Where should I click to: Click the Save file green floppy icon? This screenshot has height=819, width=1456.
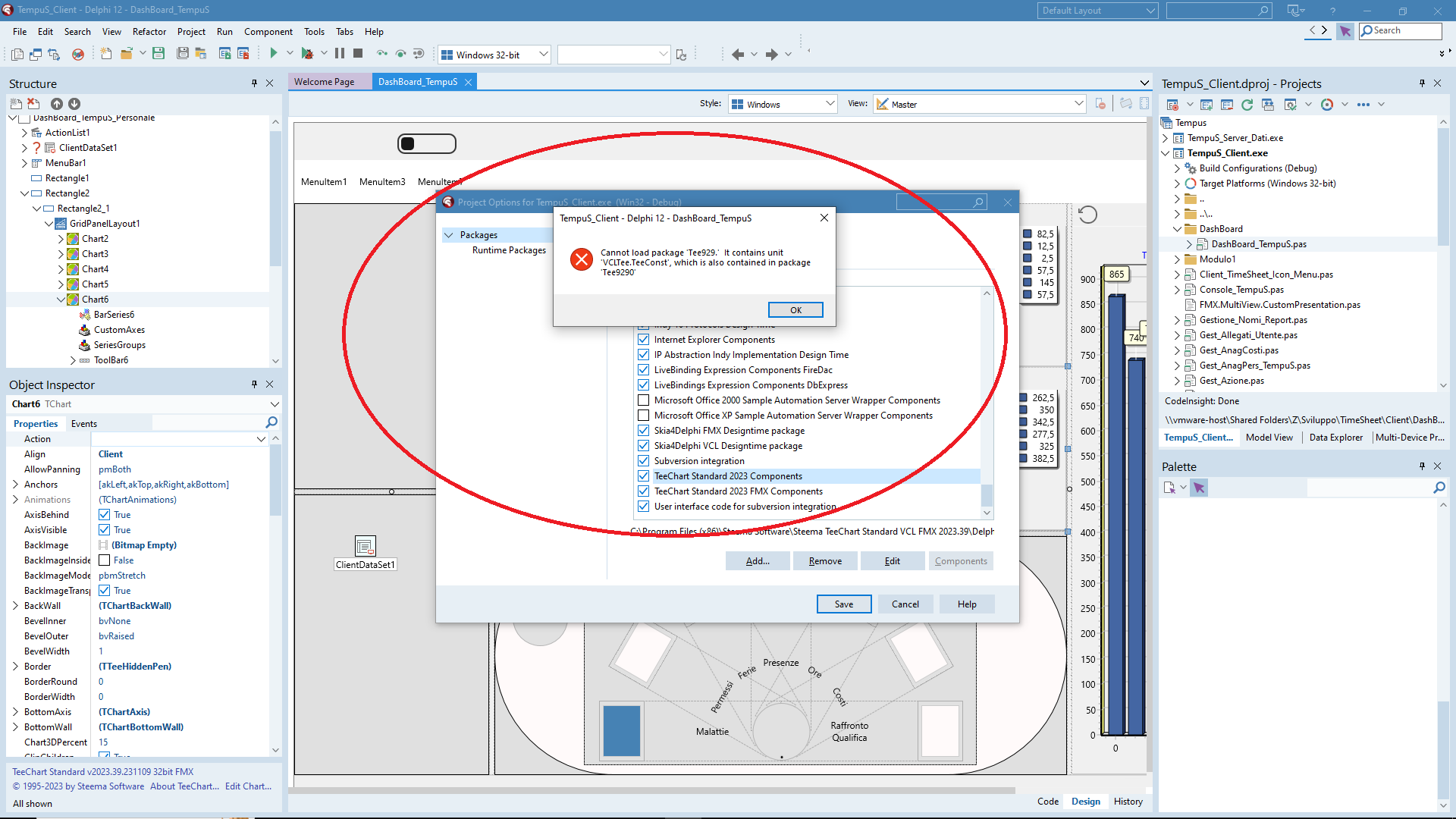pos(158,53)
